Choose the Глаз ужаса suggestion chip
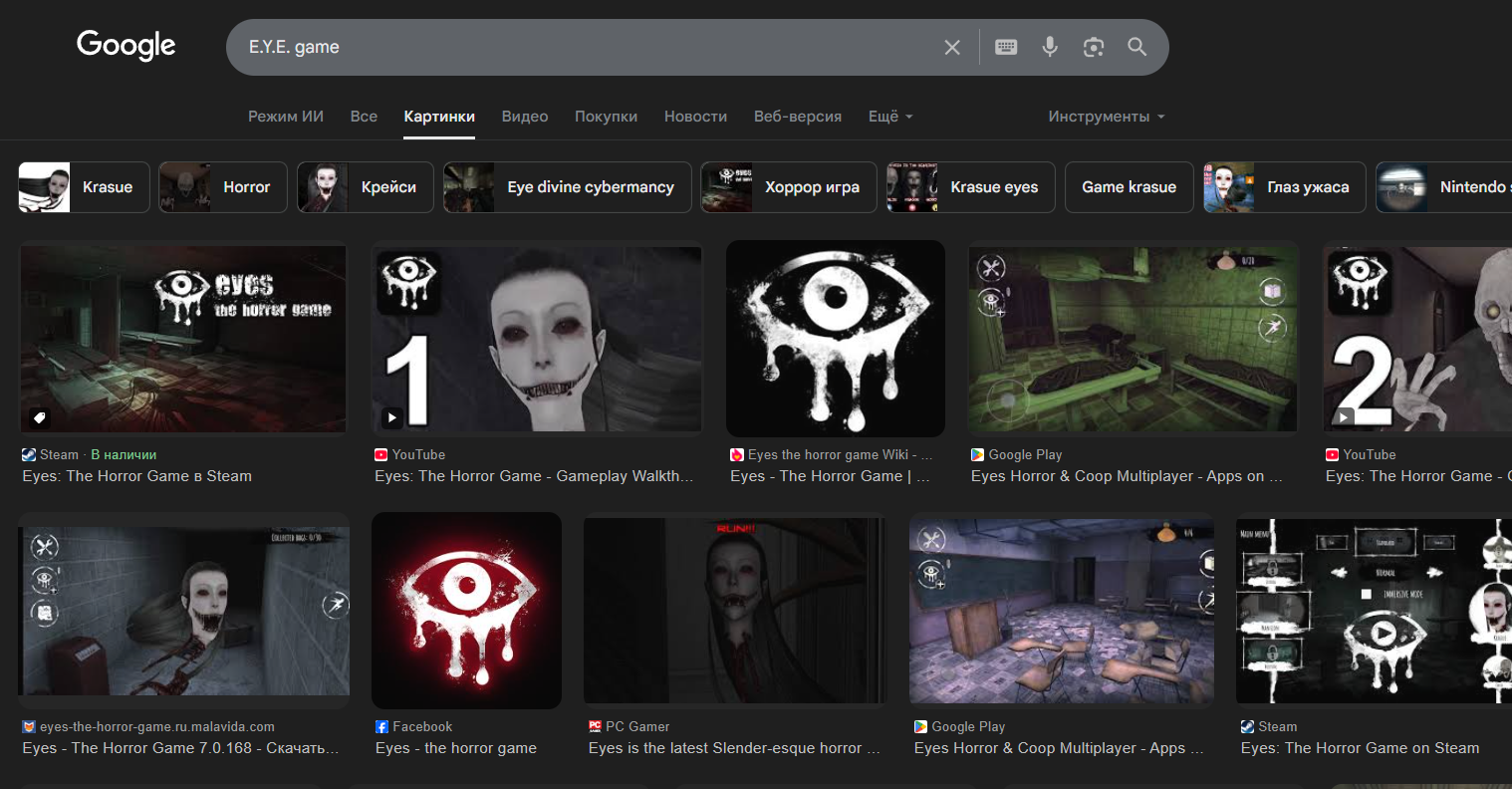 point(1285,187)
